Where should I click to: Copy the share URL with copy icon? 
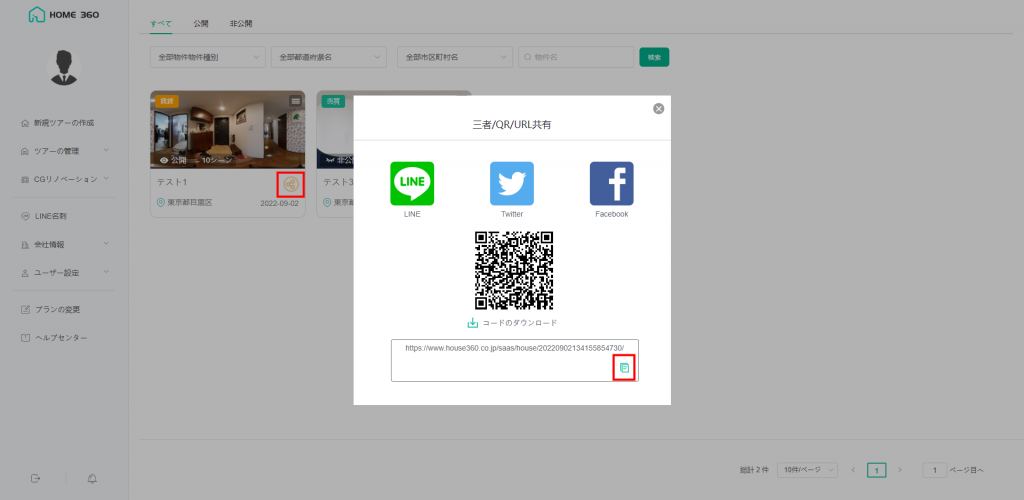(x=624, y=368)
